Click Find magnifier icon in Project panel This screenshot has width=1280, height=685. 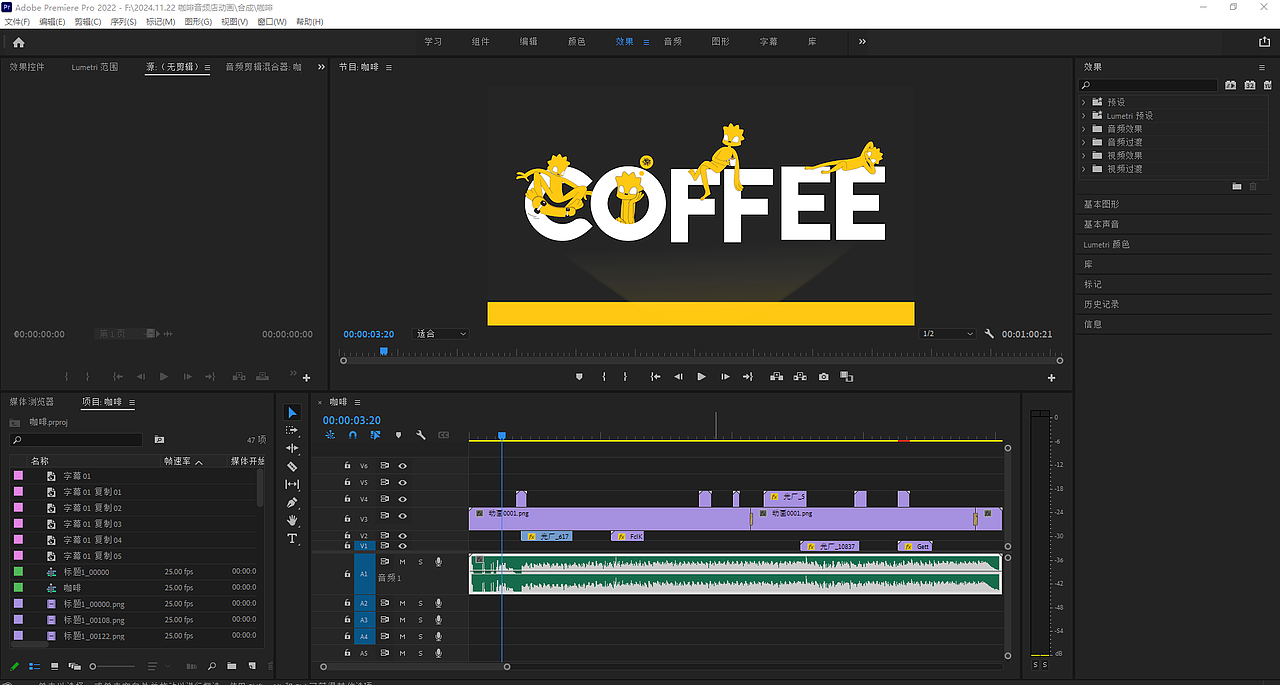click(211, 666)
